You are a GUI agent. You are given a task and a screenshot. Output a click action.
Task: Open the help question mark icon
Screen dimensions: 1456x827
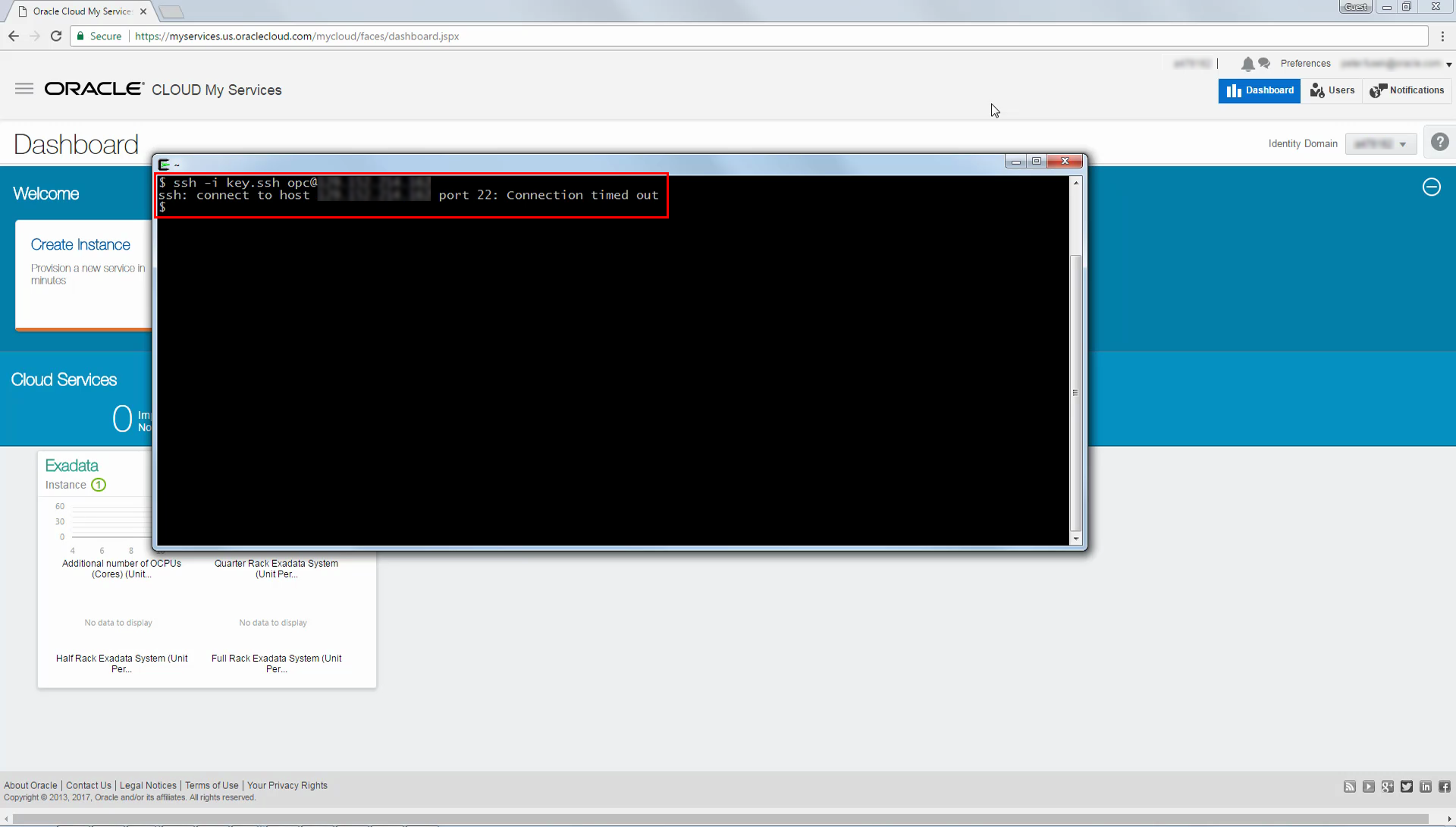(1439, 142)
